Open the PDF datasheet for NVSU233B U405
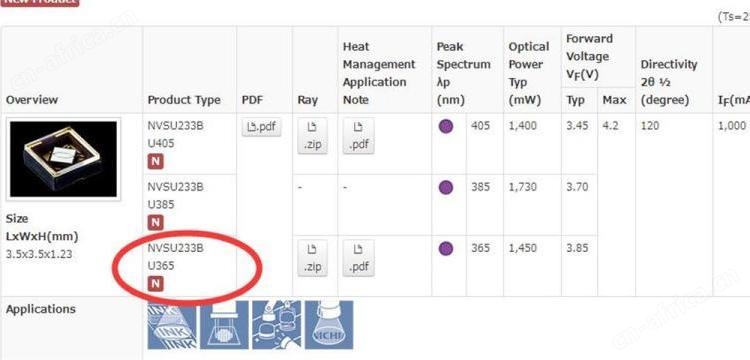 (261, 127)
